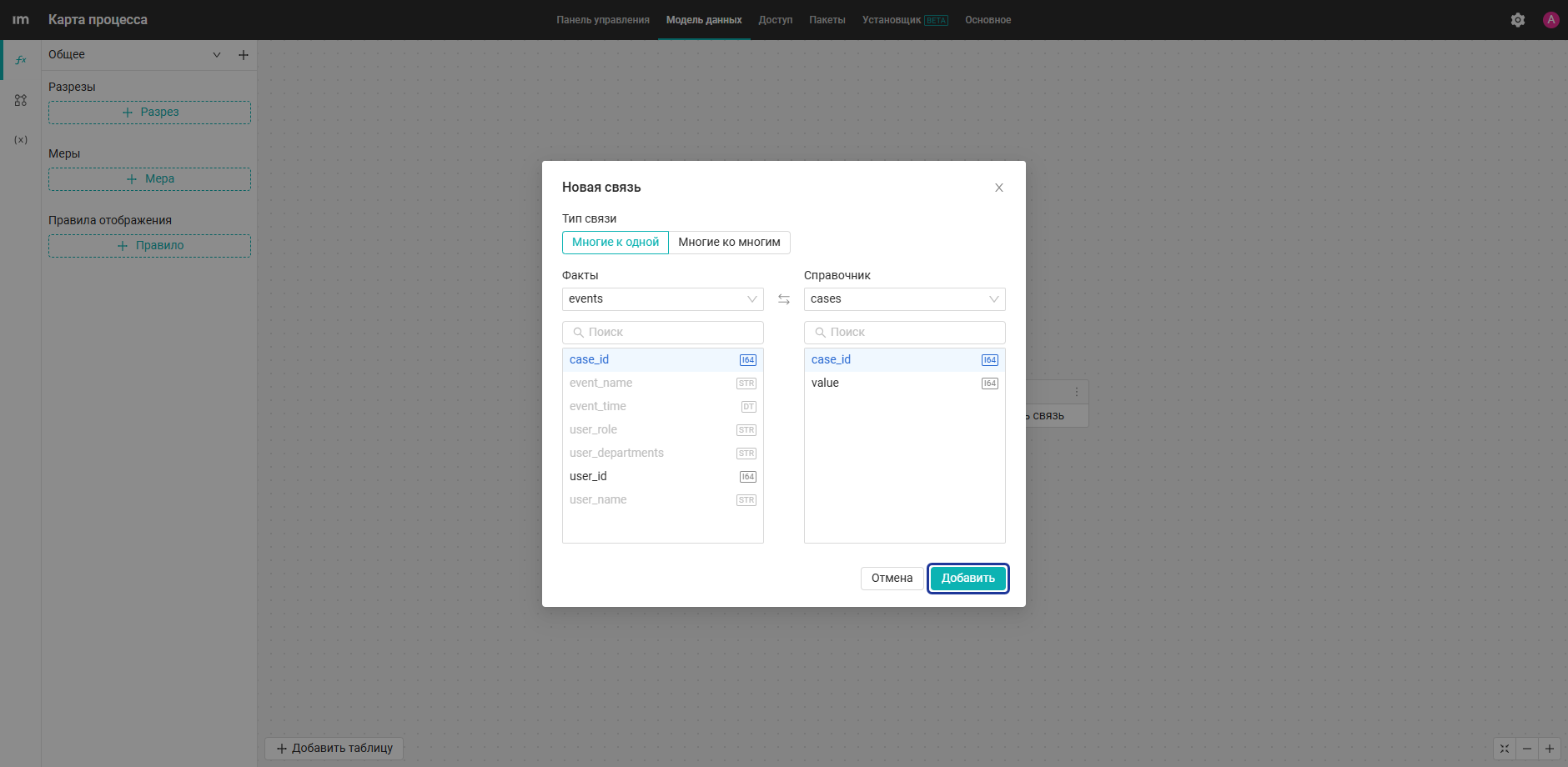Click the swap tables arrows icon

click(784, 299)
